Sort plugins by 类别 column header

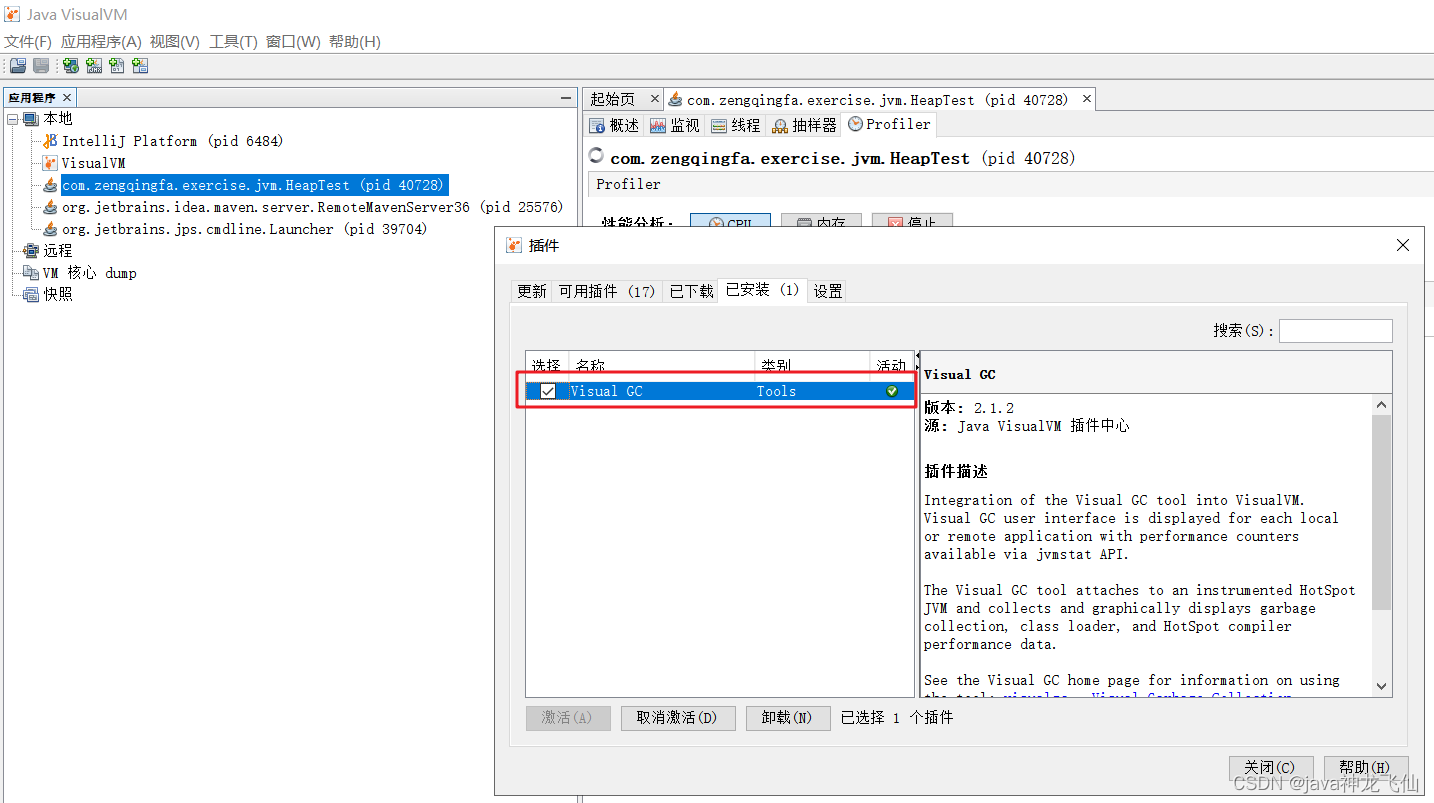click(813, 365)
